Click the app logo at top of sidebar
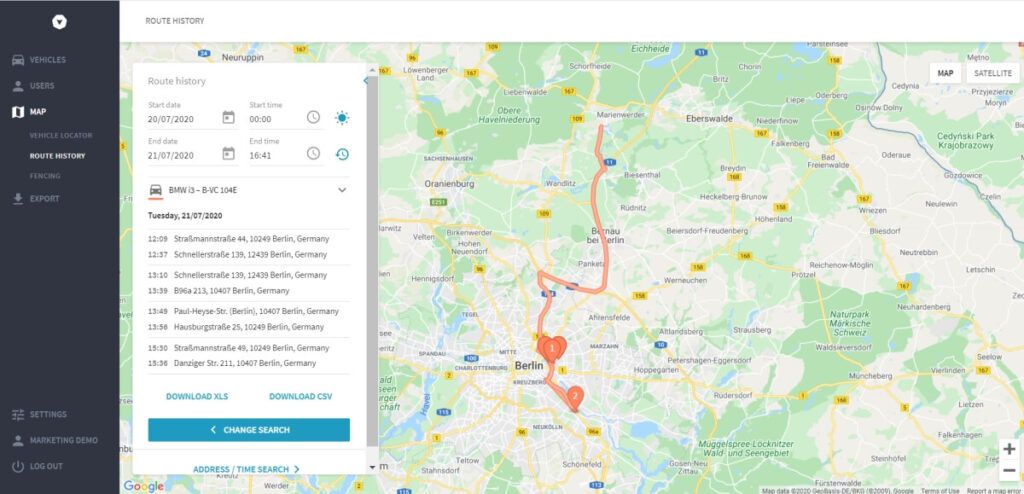The image size is (1024, 494). [59, 22]
